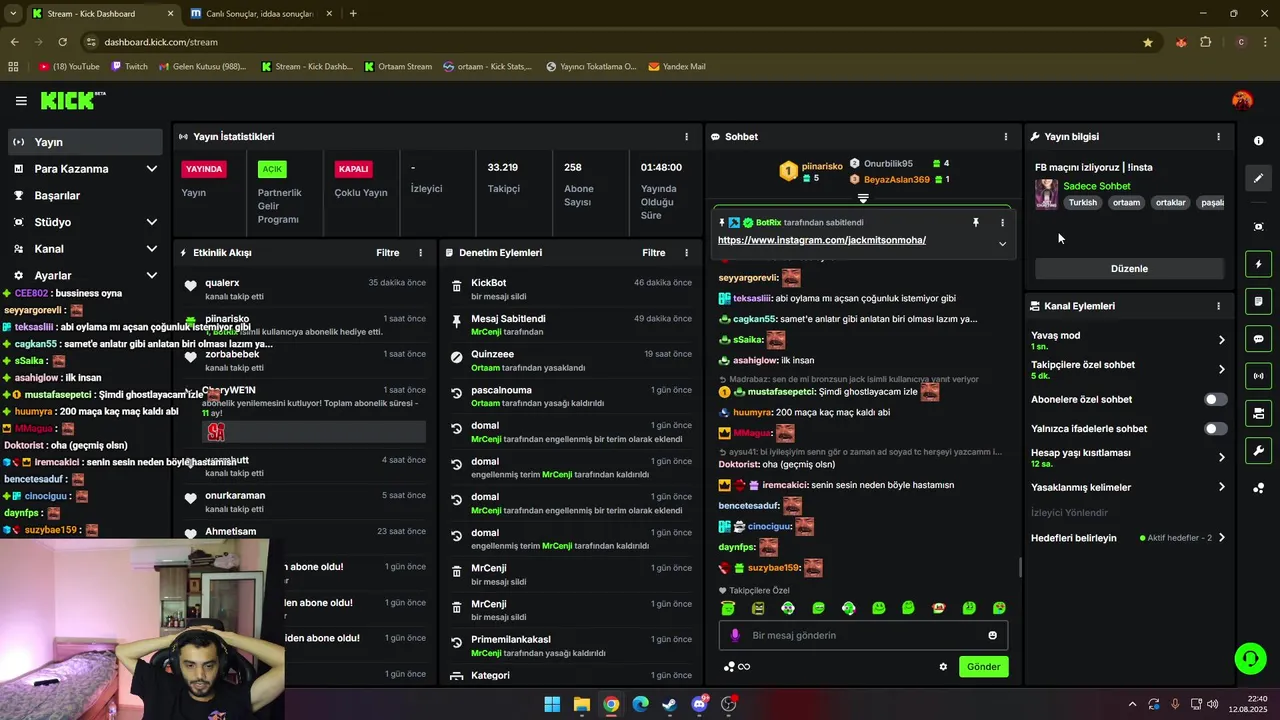The width and height of the screenshot is (1280, 720).
Task: Click the Düzenle button
Action: pos(1129,269)
